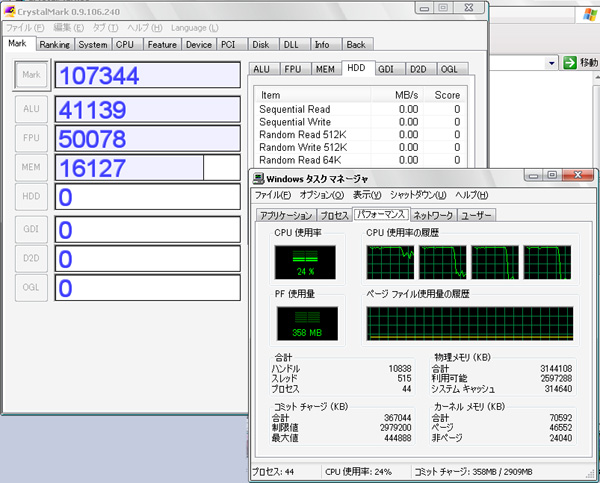
Task: Run the MEM benchmark button
Action: pos(31,167)
